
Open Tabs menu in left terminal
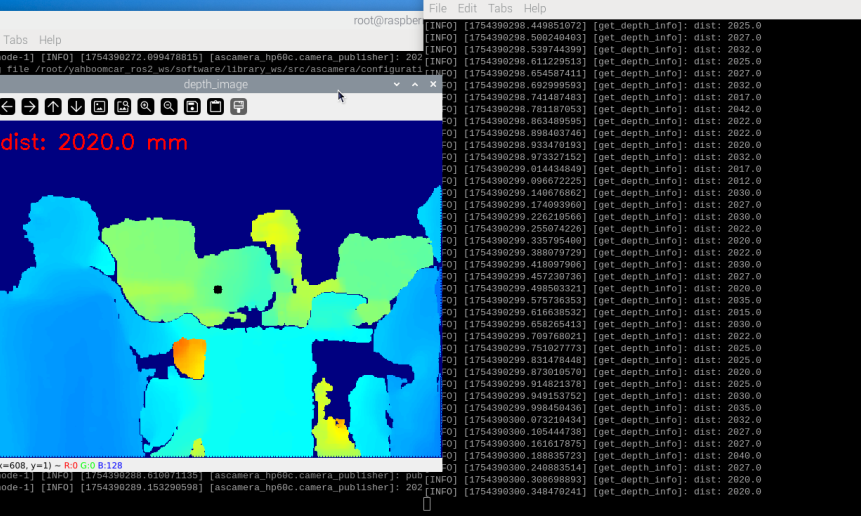15,40
